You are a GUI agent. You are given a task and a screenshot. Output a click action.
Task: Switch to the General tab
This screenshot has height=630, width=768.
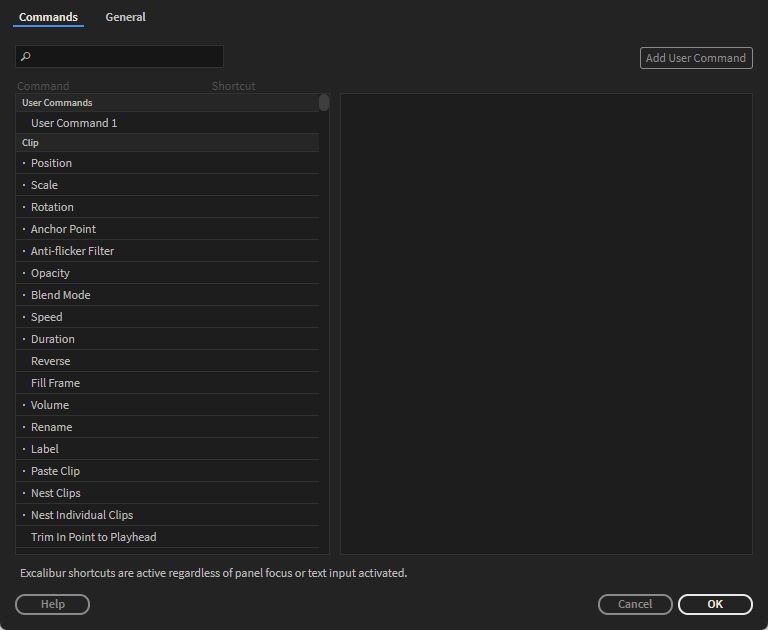click(125, 17)
